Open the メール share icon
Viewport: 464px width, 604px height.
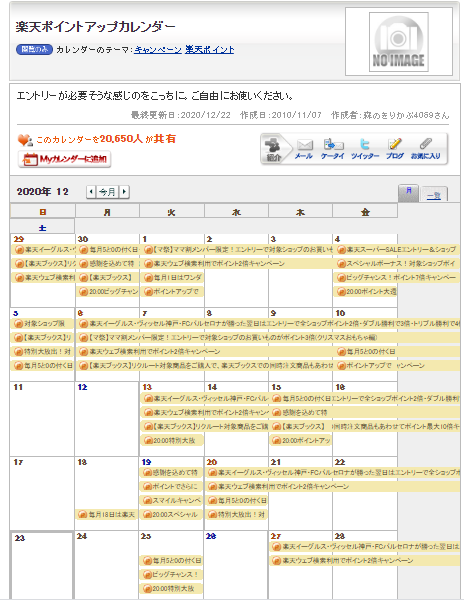[304, 149]
